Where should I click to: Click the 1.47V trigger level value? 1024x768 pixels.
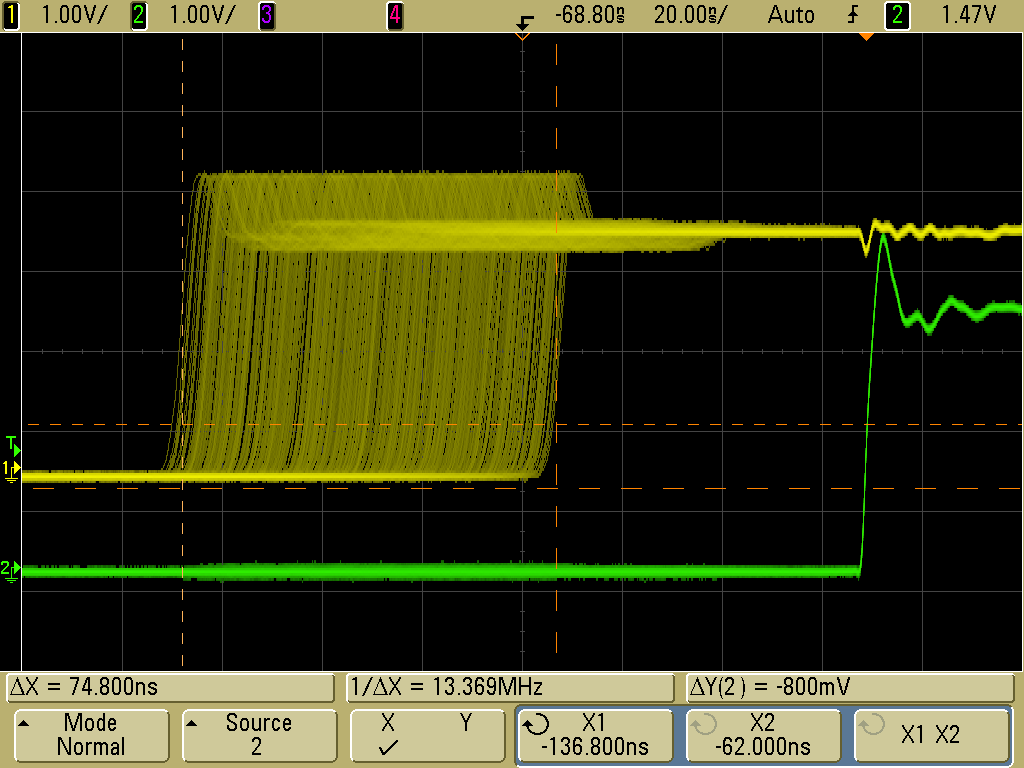968,15
